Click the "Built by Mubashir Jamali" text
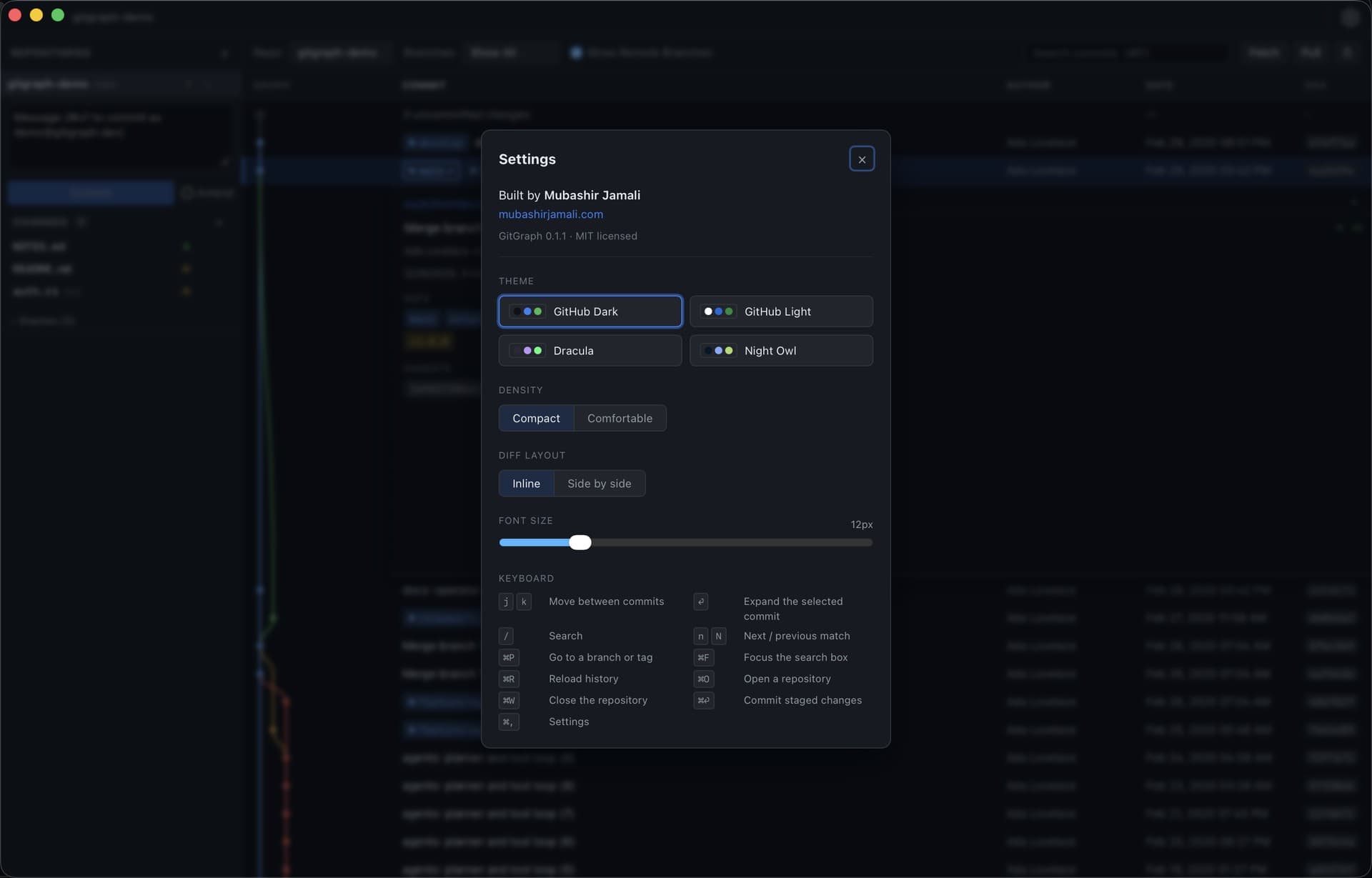 coord(570,195)
